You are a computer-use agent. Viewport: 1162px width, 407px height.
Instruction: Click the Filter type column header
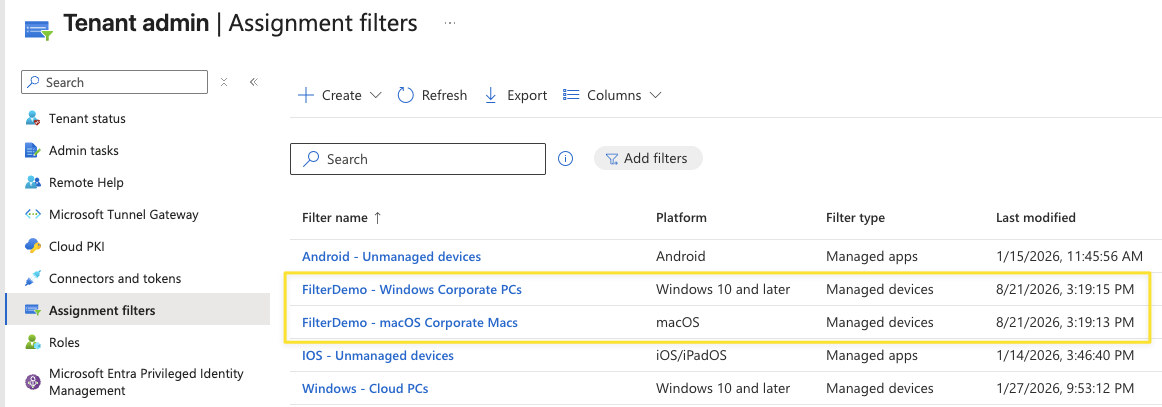pyautogui.click(x=855, y=218)
